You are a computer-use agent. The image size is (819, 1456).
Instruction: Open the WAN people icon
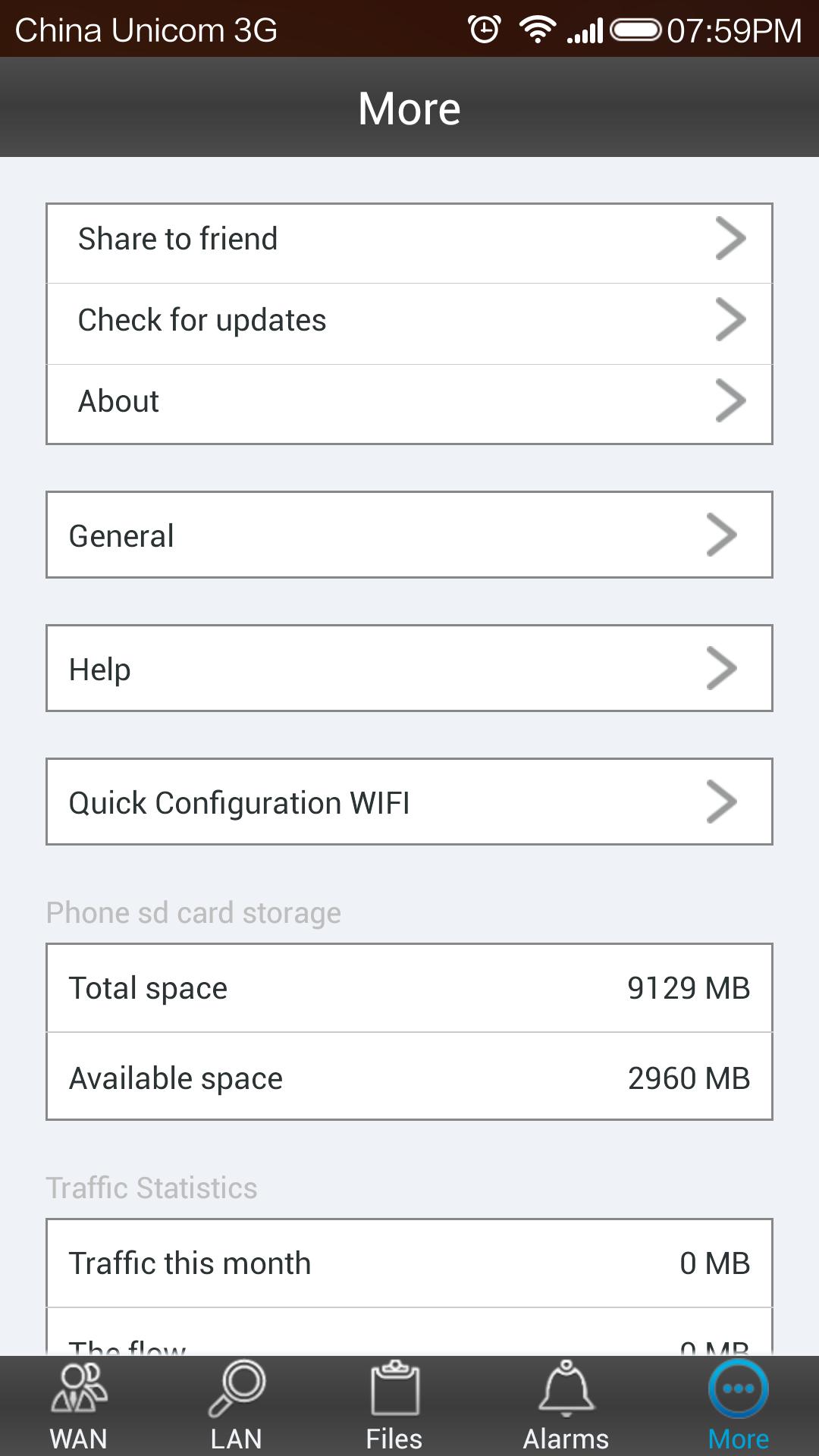point(79,1388)
